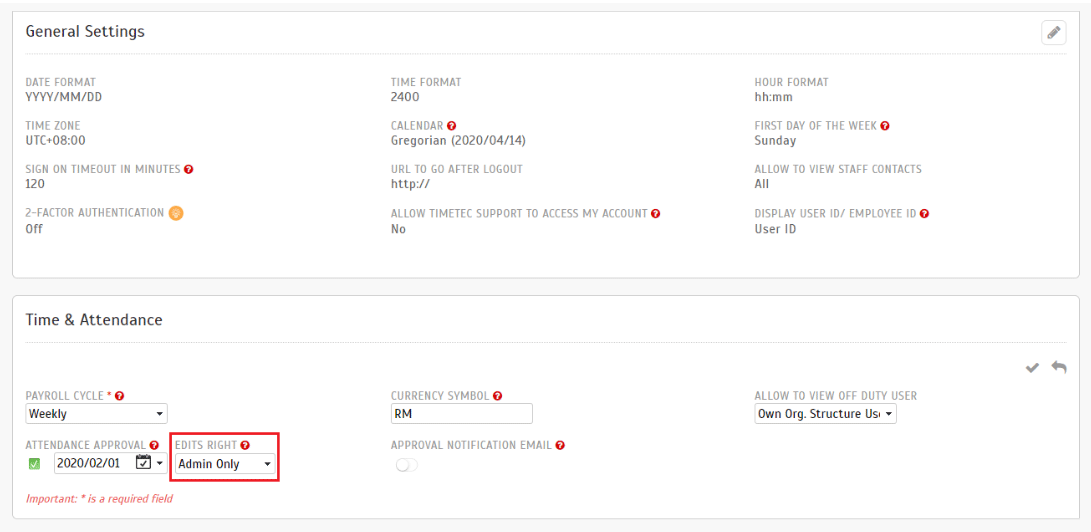
Task: Click the help icon beside Currency Symbol
Action: point(498,396)
